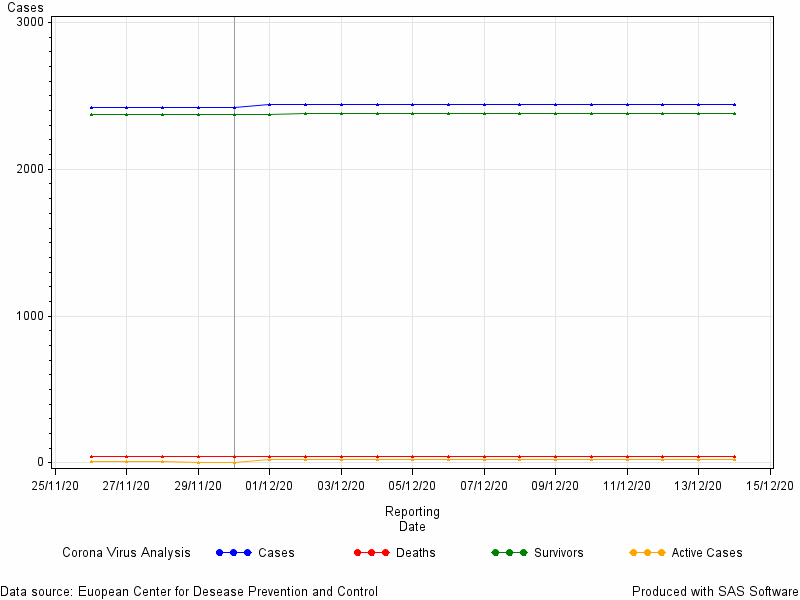Click the Corona Virus Analysis legend title
The image size is (800, 600).
click(x=126, y=553)
